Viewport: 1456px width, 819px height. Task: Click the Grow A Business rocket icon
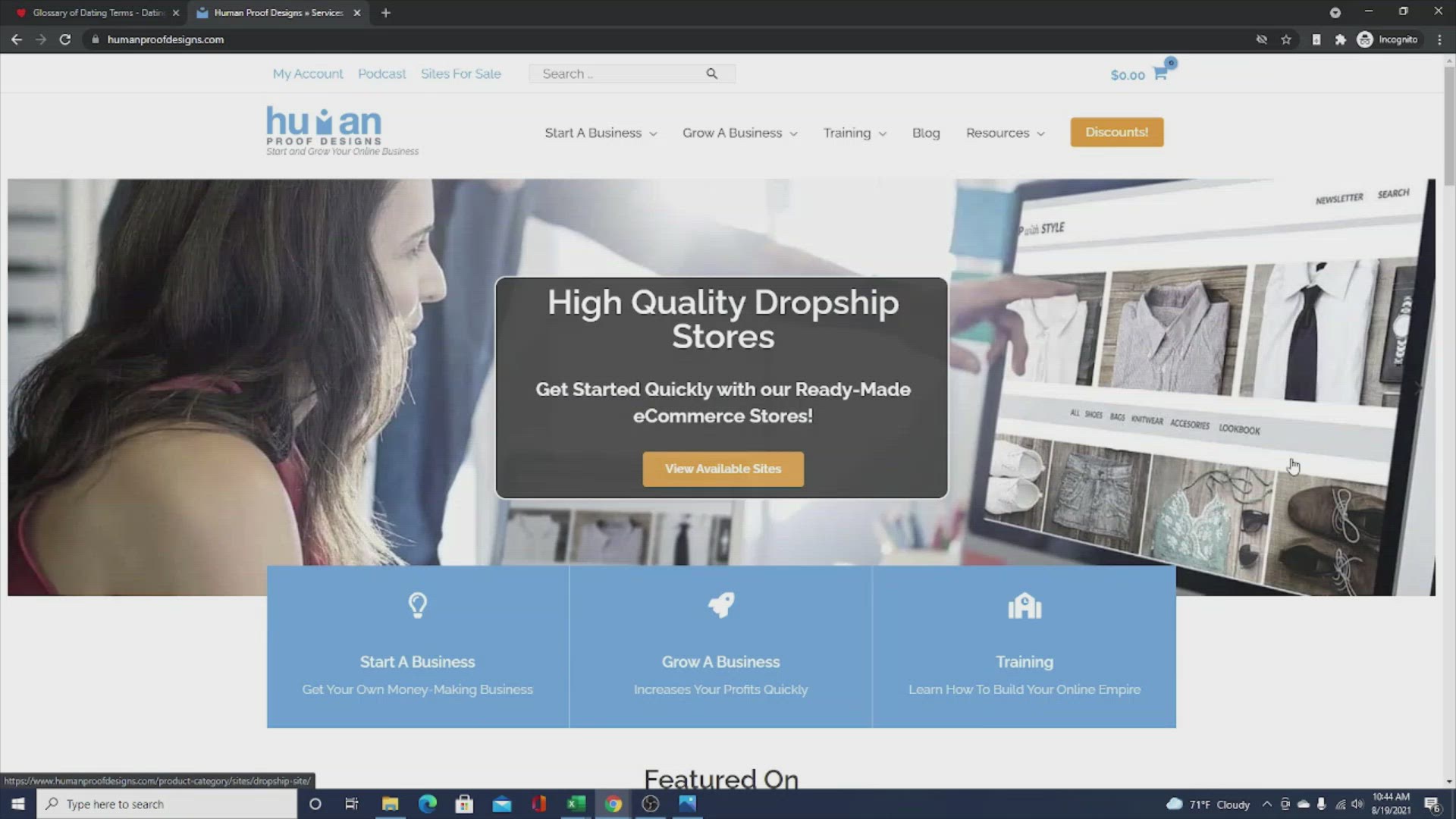720,604
